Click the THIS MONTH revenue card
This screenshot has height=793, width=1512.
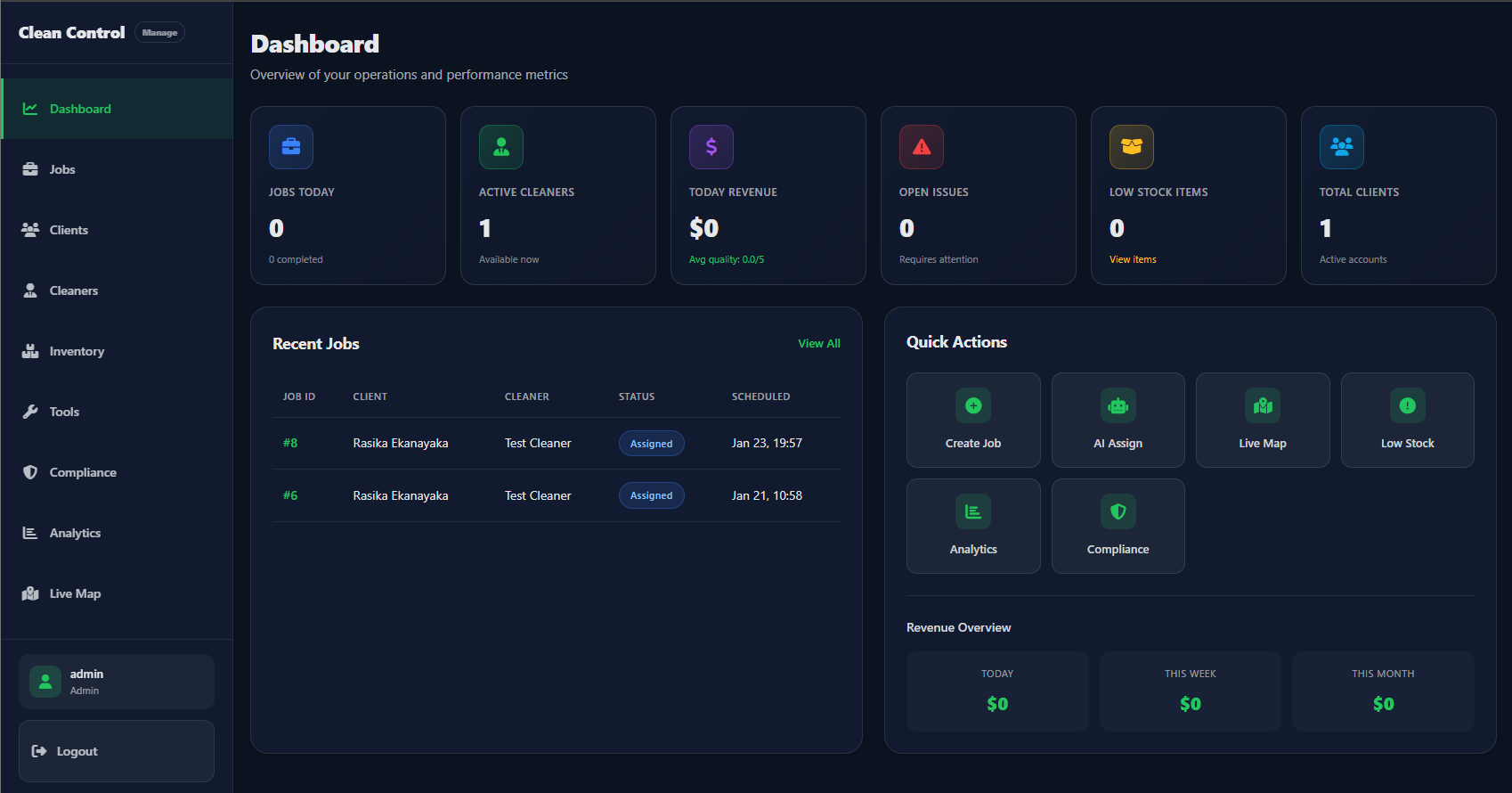coord(1383,691)
